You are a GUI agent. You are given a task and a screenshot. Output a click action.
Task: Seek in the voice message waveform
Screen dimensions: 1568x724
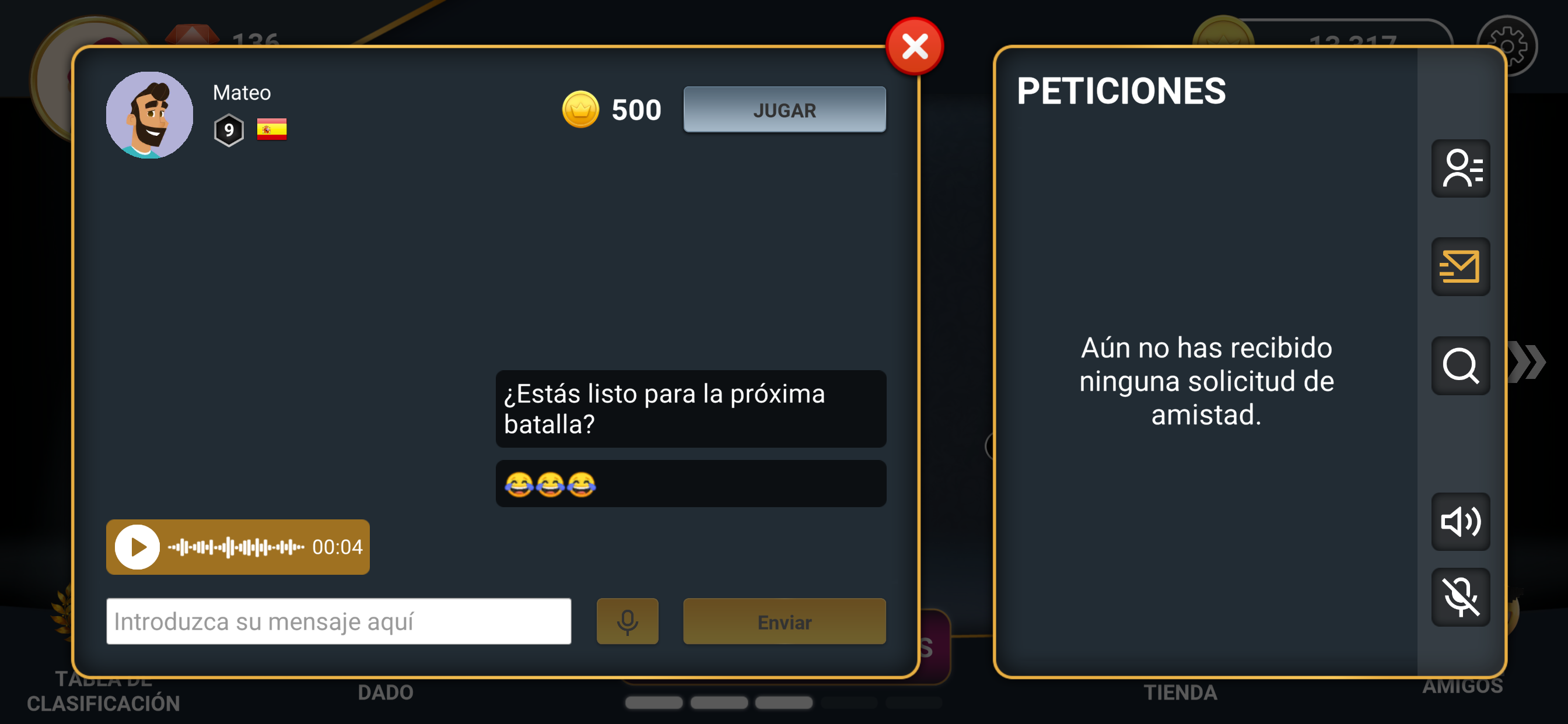tap(236, 547)
